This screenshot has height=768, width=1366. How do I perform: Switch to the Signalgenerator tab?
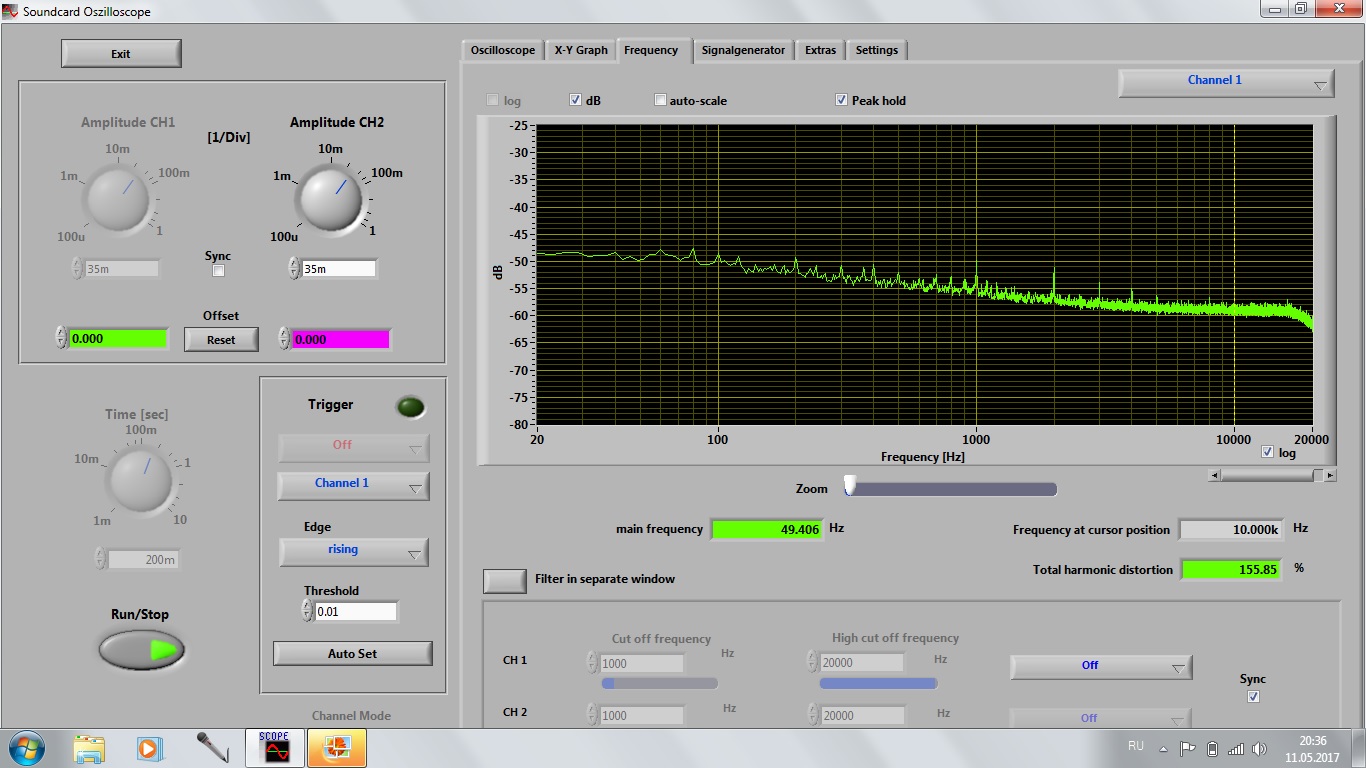pyautogui.click(x=743, y=50)
